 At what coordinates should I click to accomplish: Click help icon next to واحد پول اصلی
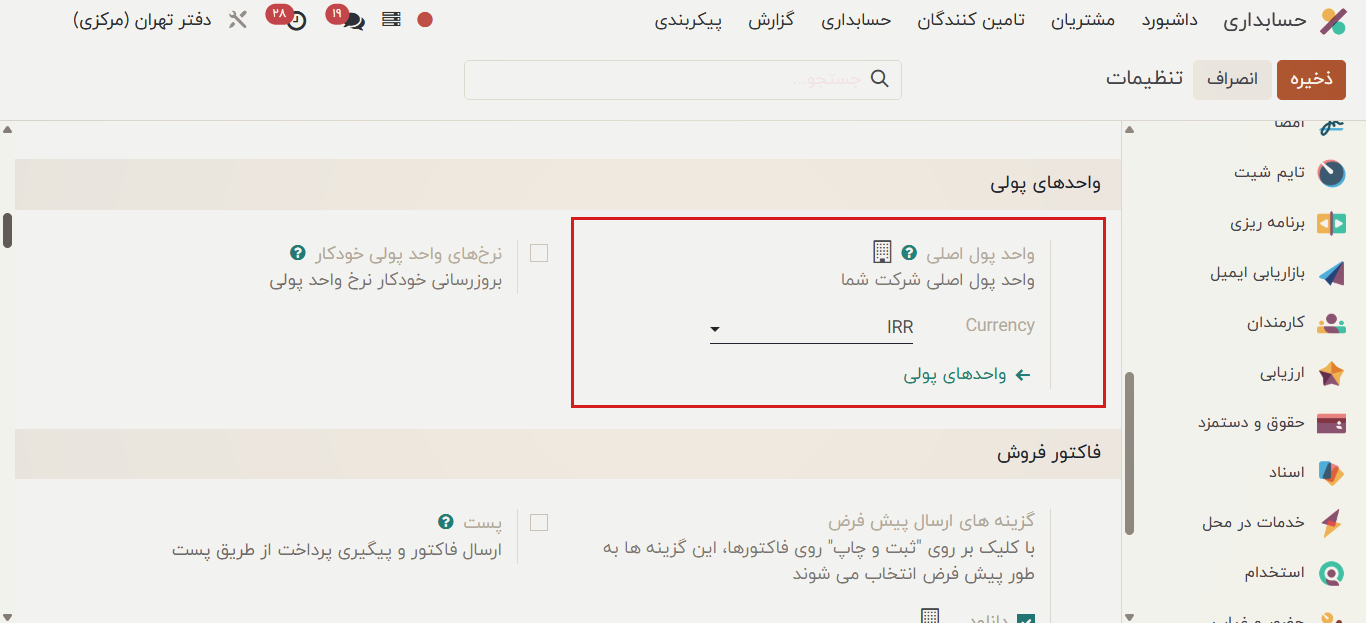pyautogui.click(x=909, y=253)
